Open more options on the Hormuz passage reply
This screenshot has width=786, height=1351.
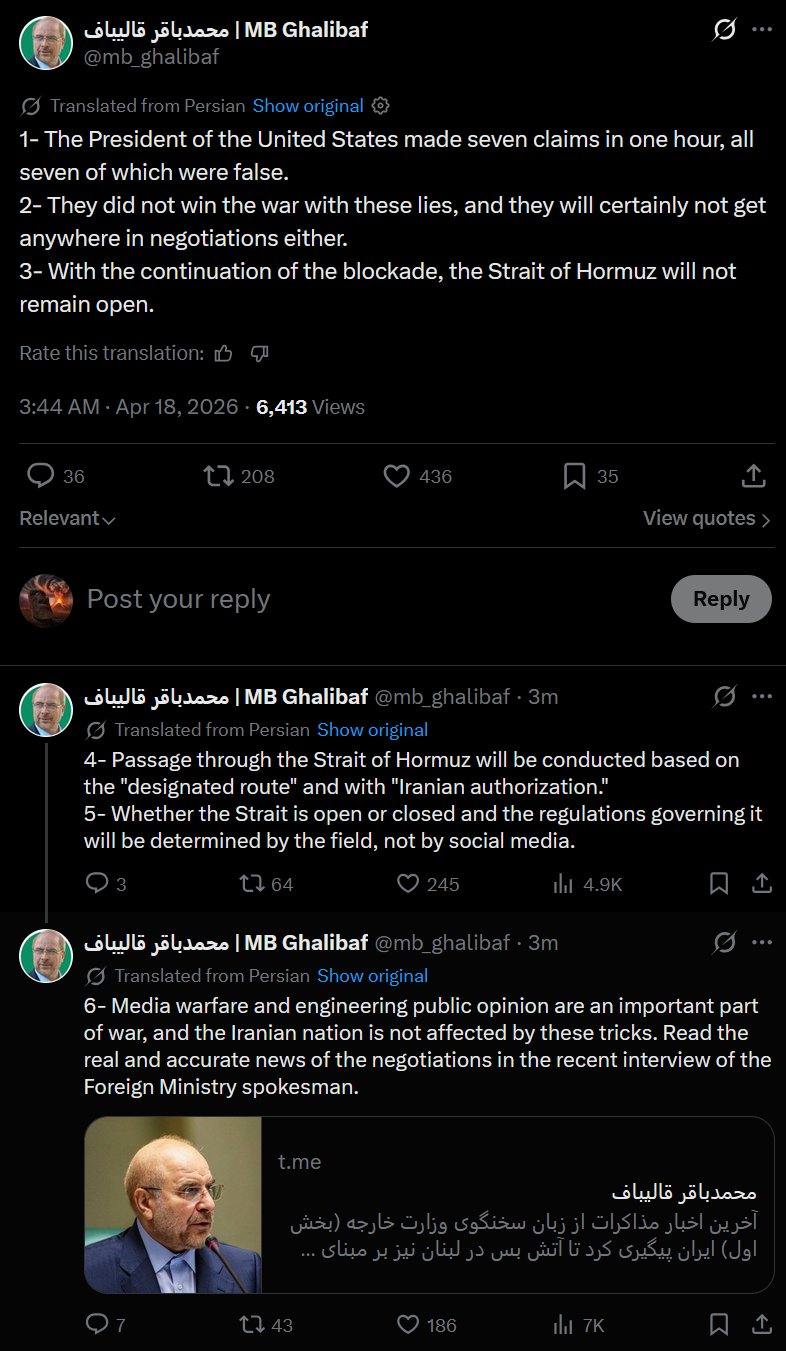762,696
